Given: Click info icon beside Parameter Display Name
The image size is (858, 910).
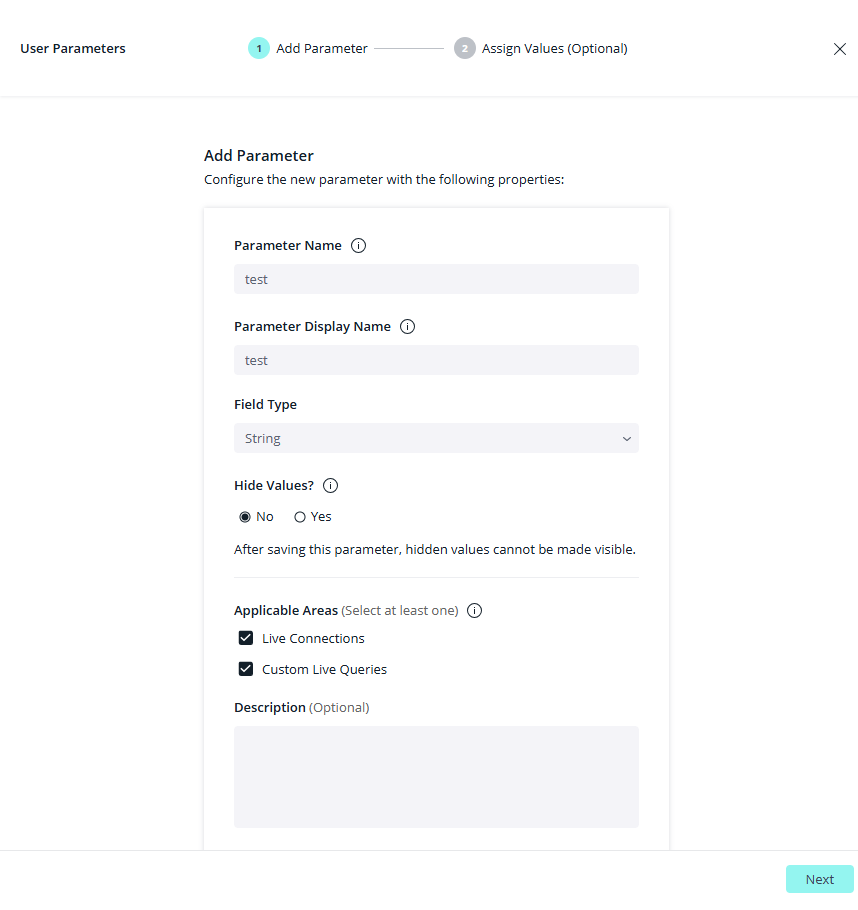Looking at the screenshot, I should tap(408, 327).
